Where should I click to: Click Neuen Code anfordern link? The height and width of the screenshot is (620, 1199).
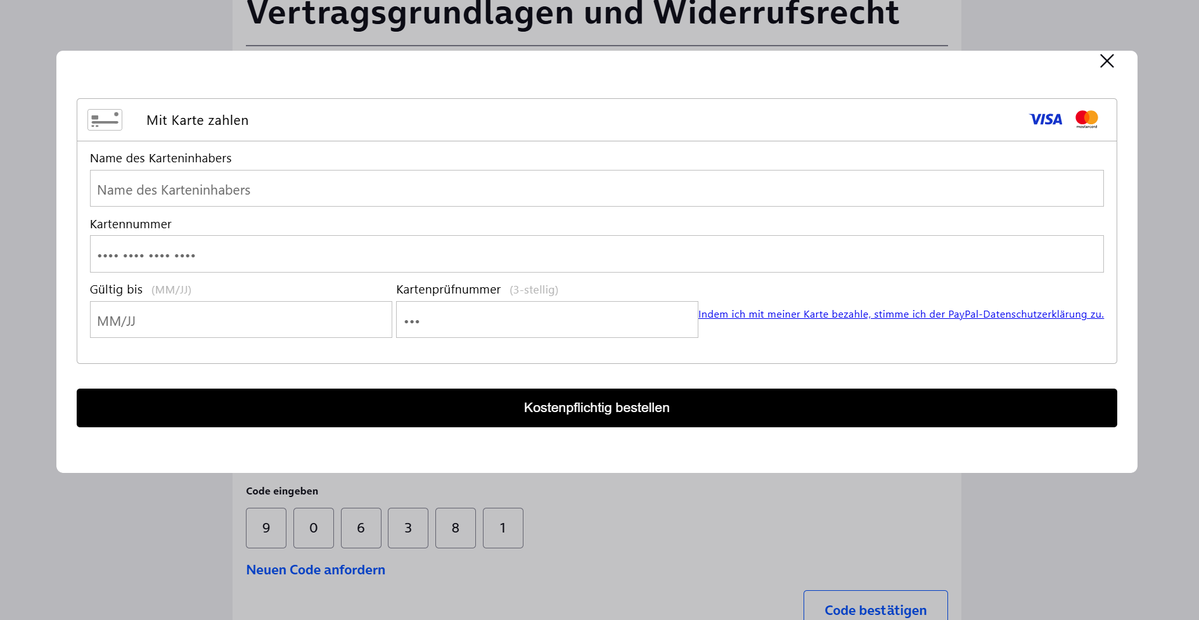pos(316,570)
